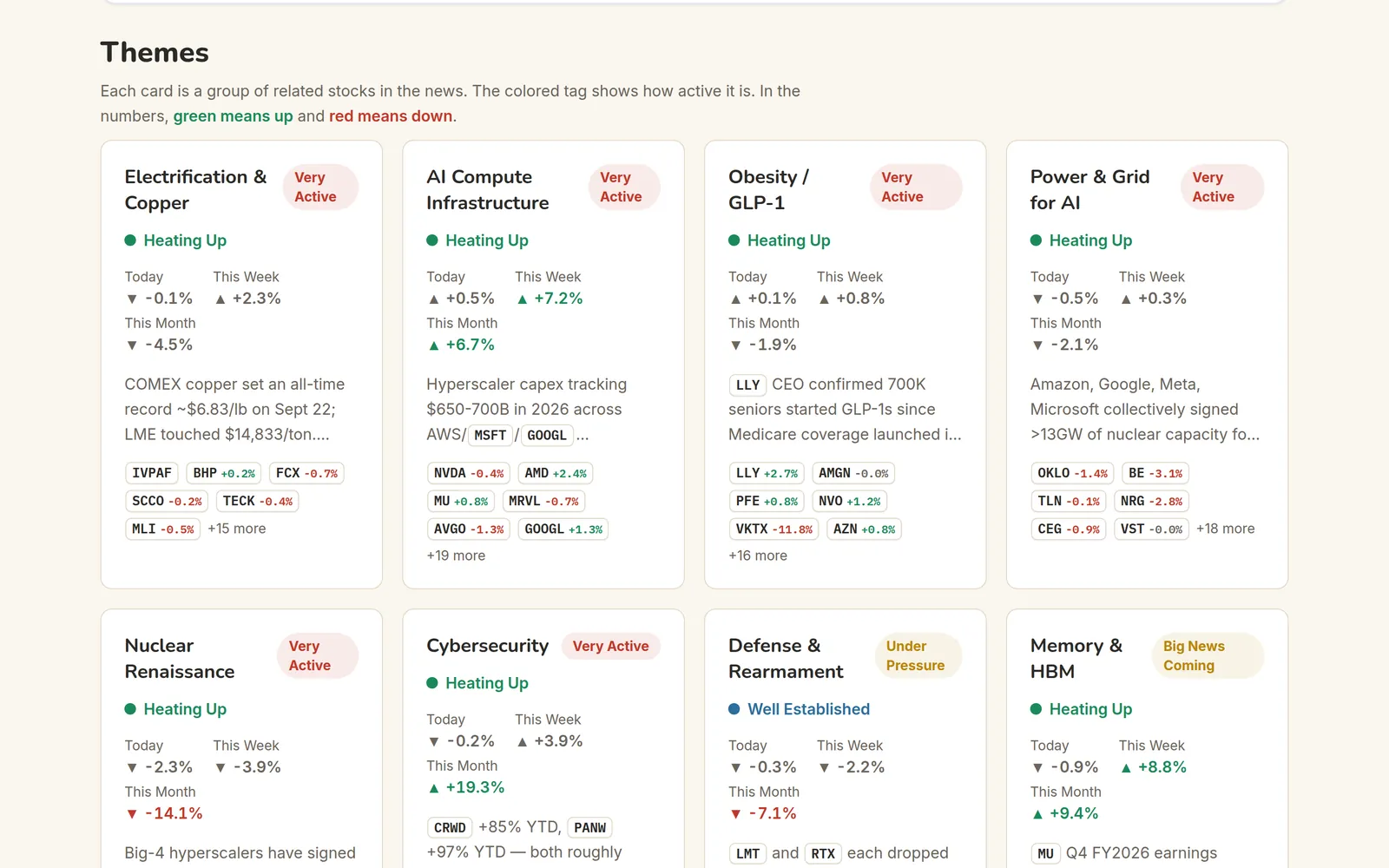Select the NRG -2.8% ticker chip
Image resolution: width=1389 pixels, height=868 pixels.
pos(1151,501)
